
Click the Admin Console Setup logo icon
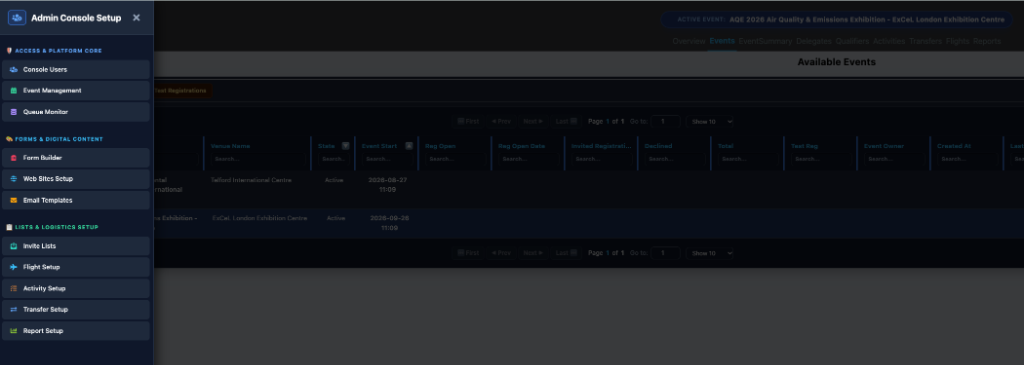tap(17, 18)
